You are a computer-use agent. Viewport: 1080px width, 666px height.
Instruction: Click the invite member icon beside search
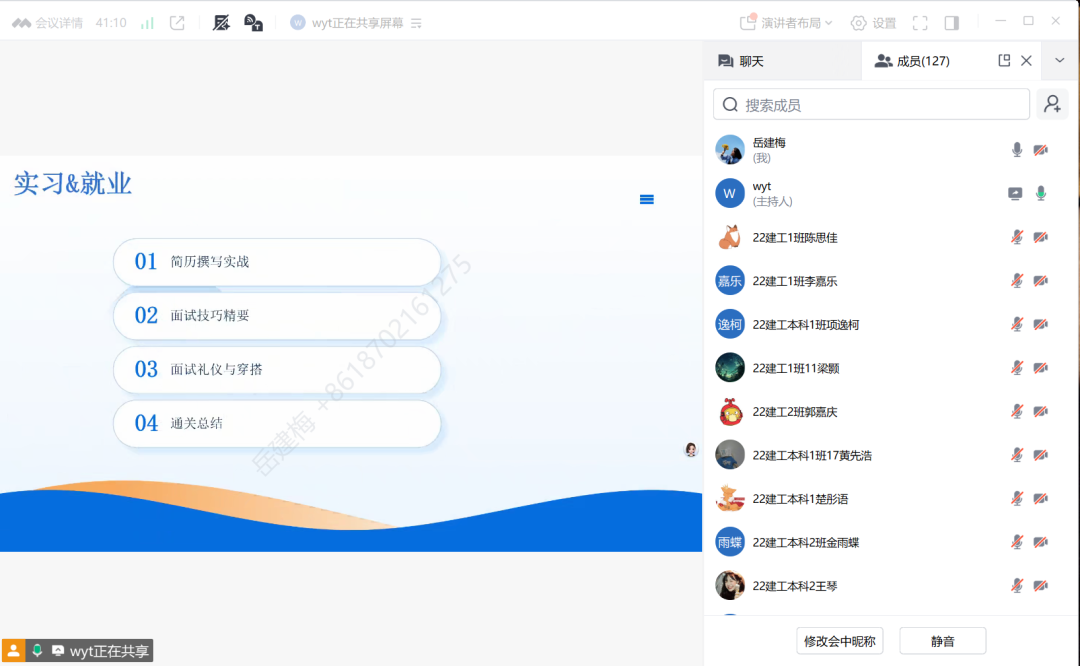pyautogui.click(x=1051, y=104)
